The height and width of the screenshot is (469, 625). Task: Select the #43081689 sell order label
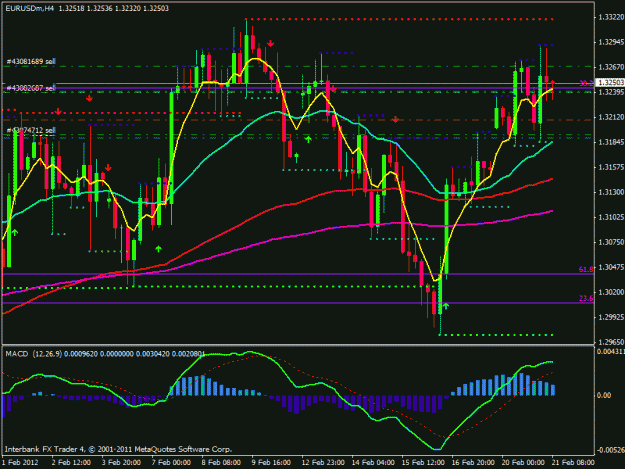(31, 61)
